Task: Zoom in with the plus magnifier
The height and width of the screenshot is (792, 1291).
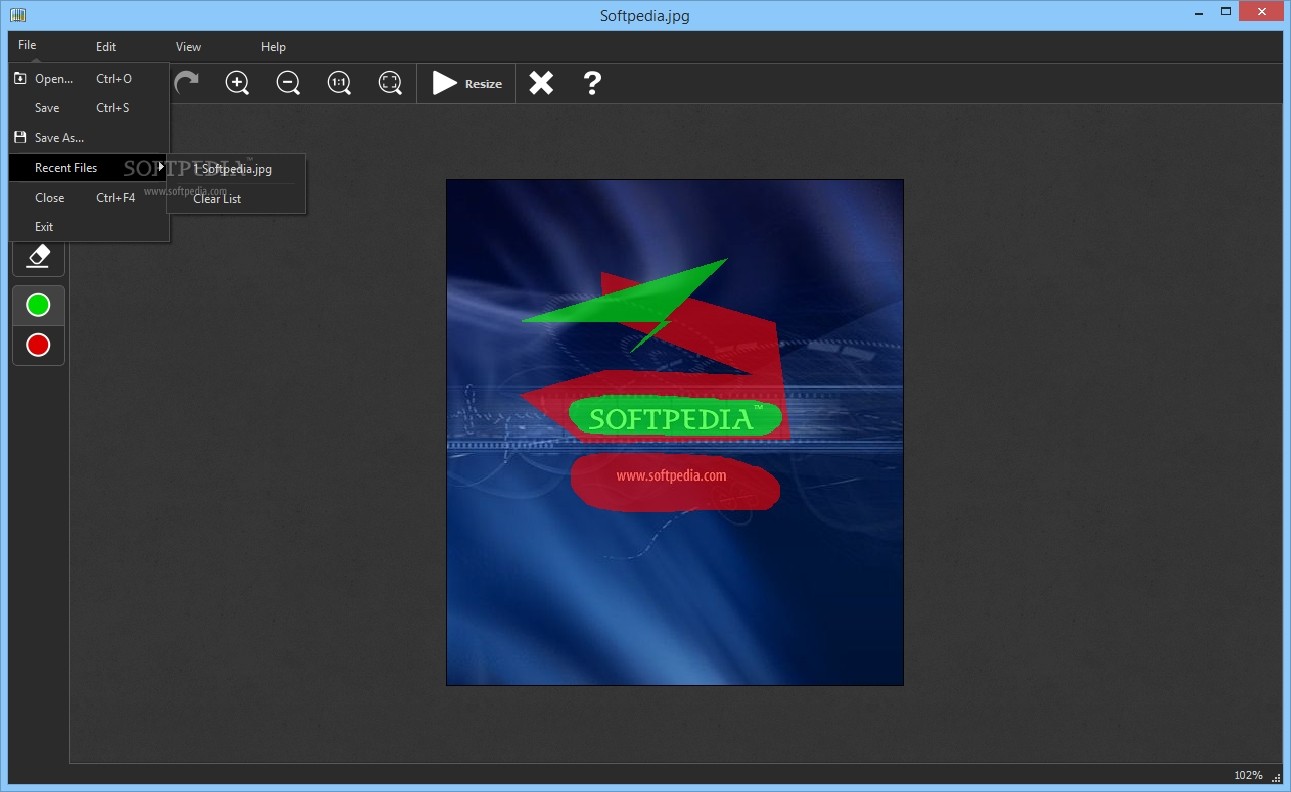Action: pos(238,83)
